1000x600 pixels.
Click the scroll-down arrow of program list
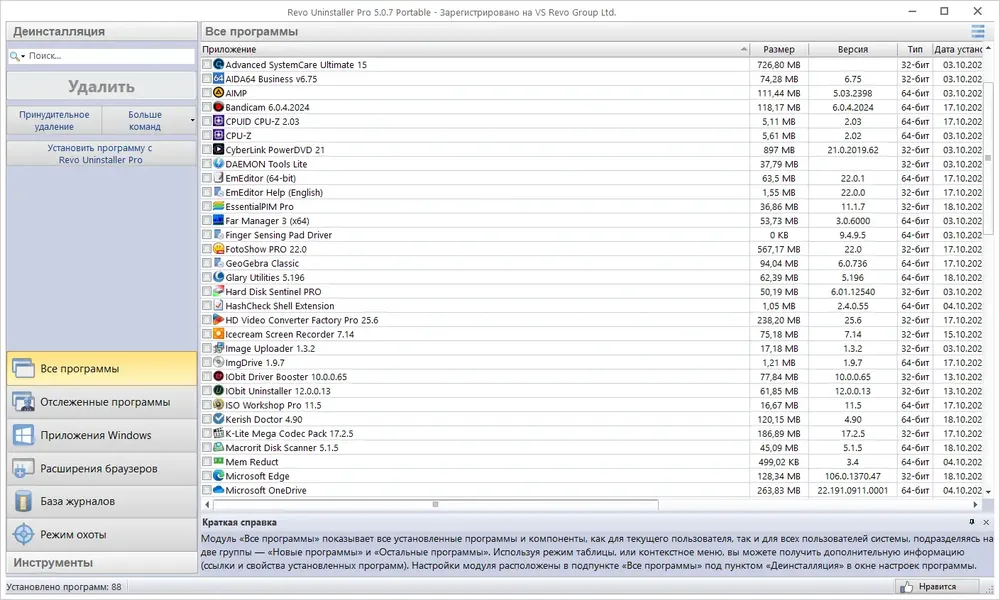[988, 492]
